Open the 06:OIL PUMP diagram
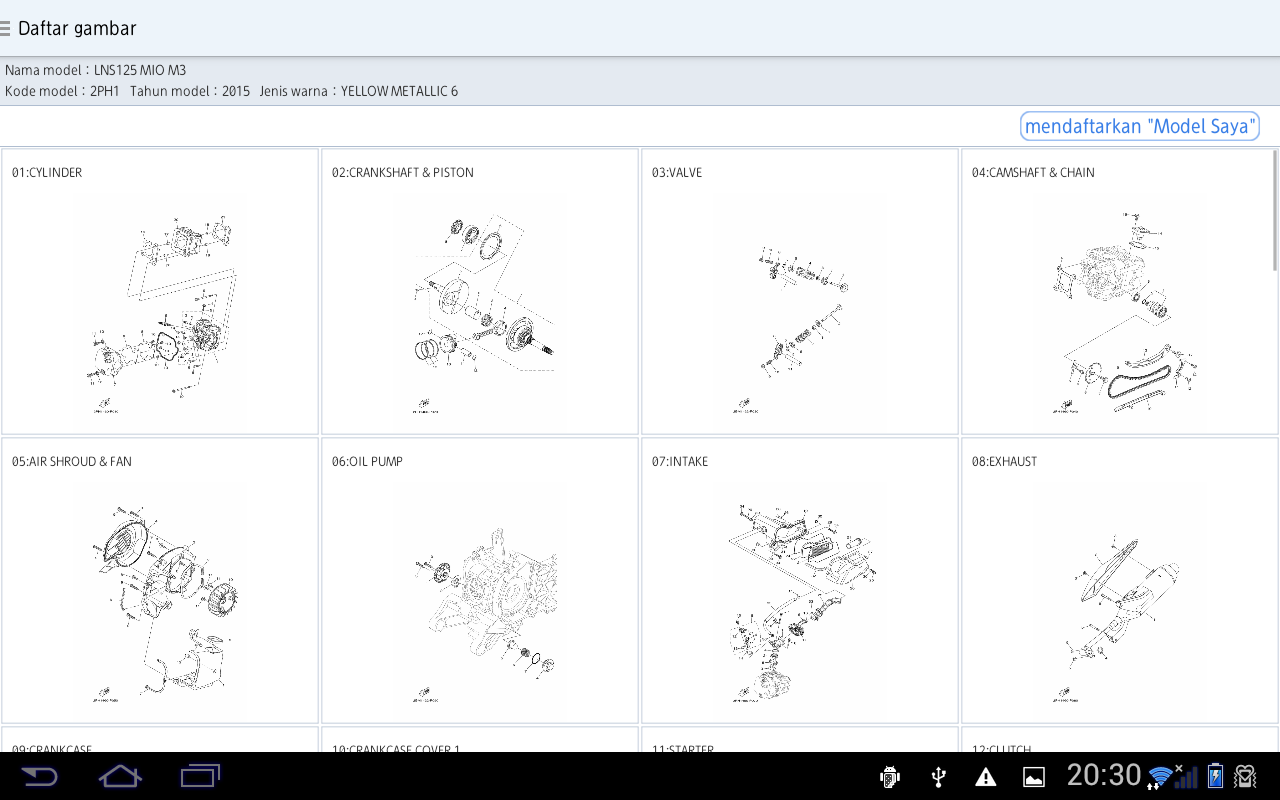Image resolution: width=1280 pixels, height=800 pixels. pos(480,580)
